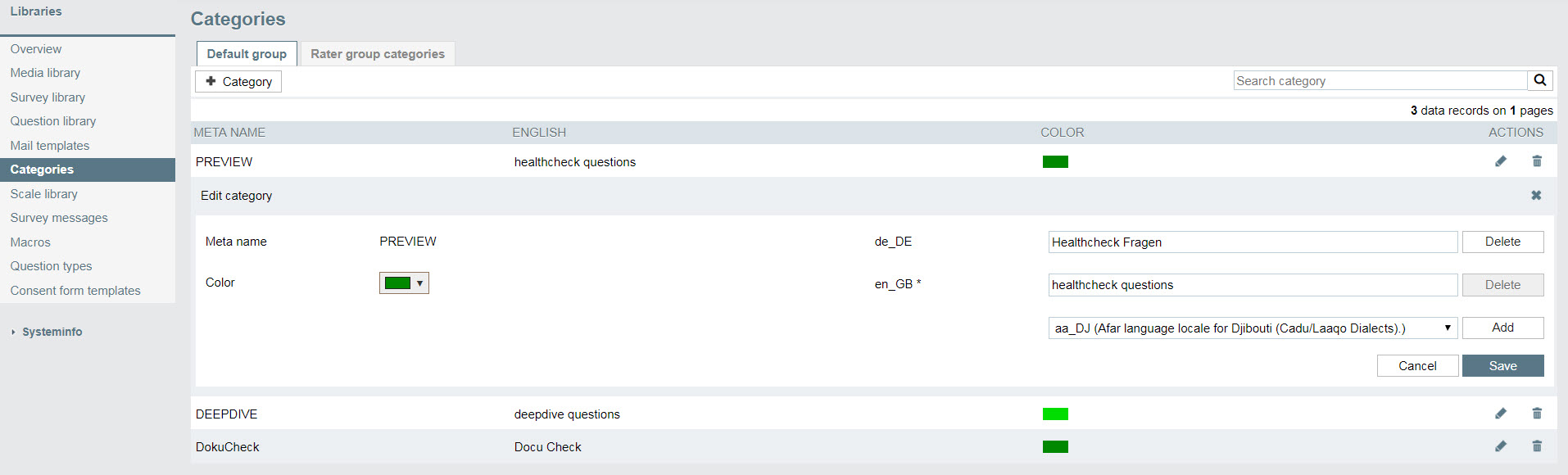1568x475 pixels.
Task: Click the magnifier search icon
Action: tap(1540, 80)
